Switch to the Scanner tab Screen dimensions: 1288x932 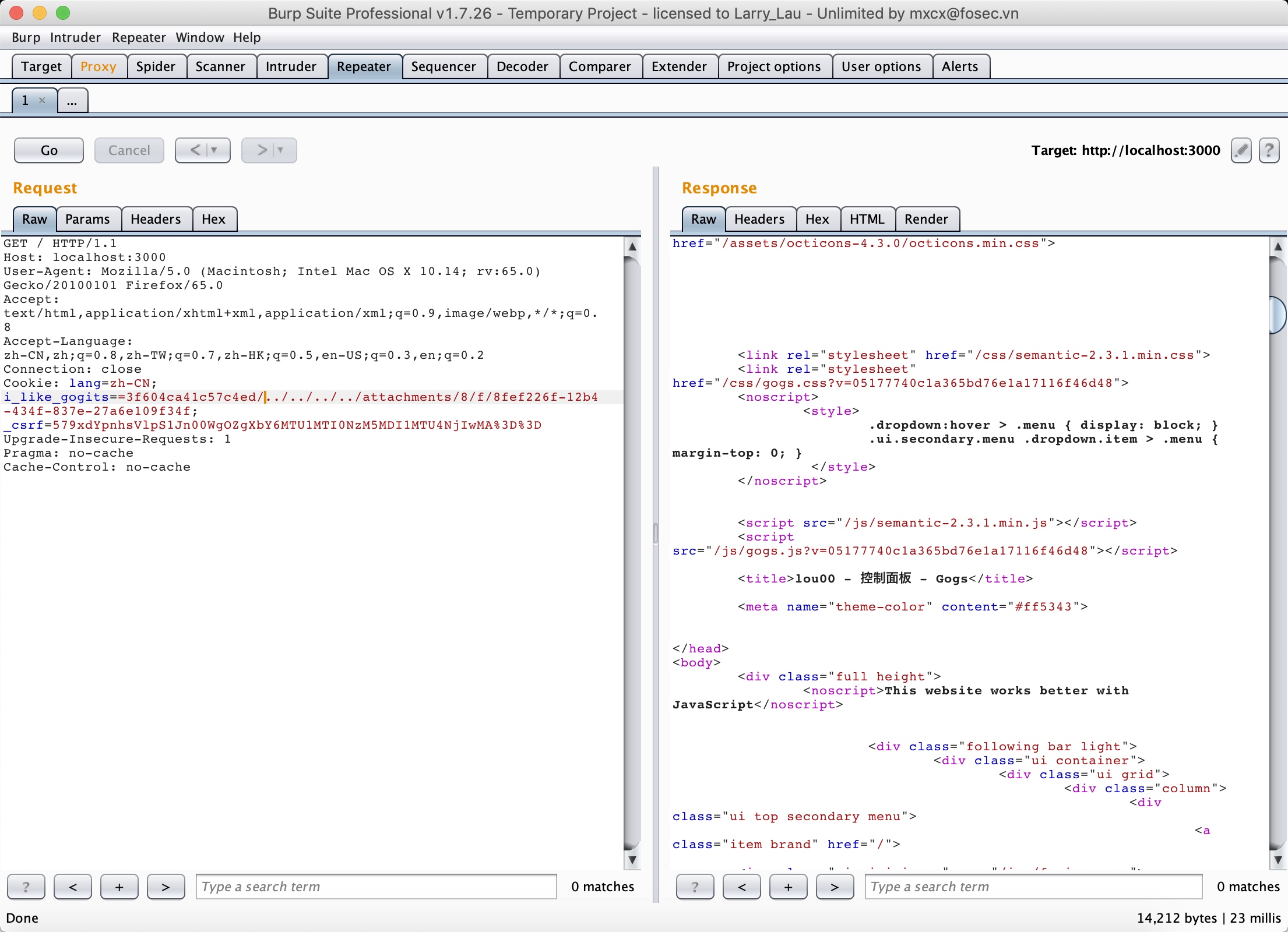click(x=220, y=66)
